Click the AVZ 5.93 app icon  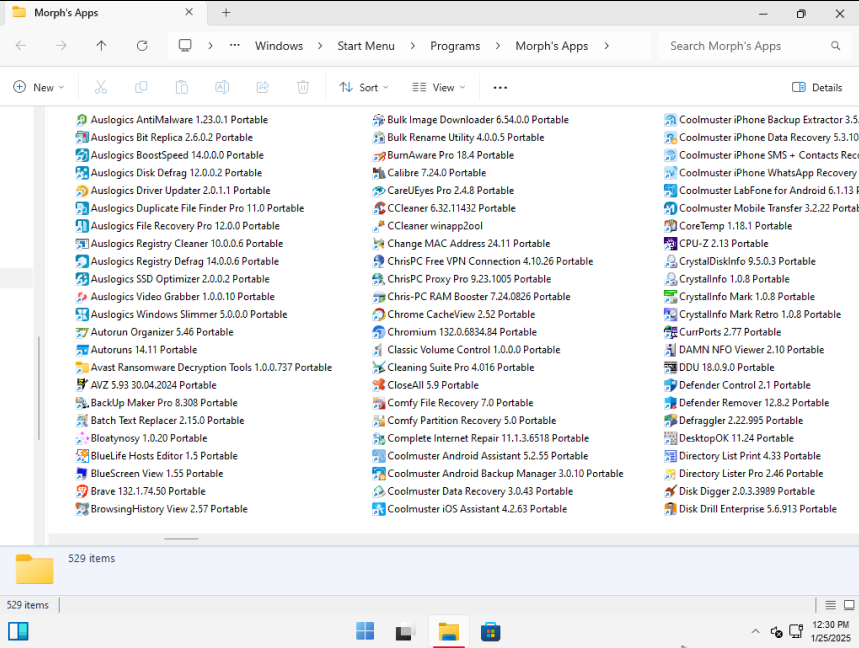click(82, 385)
